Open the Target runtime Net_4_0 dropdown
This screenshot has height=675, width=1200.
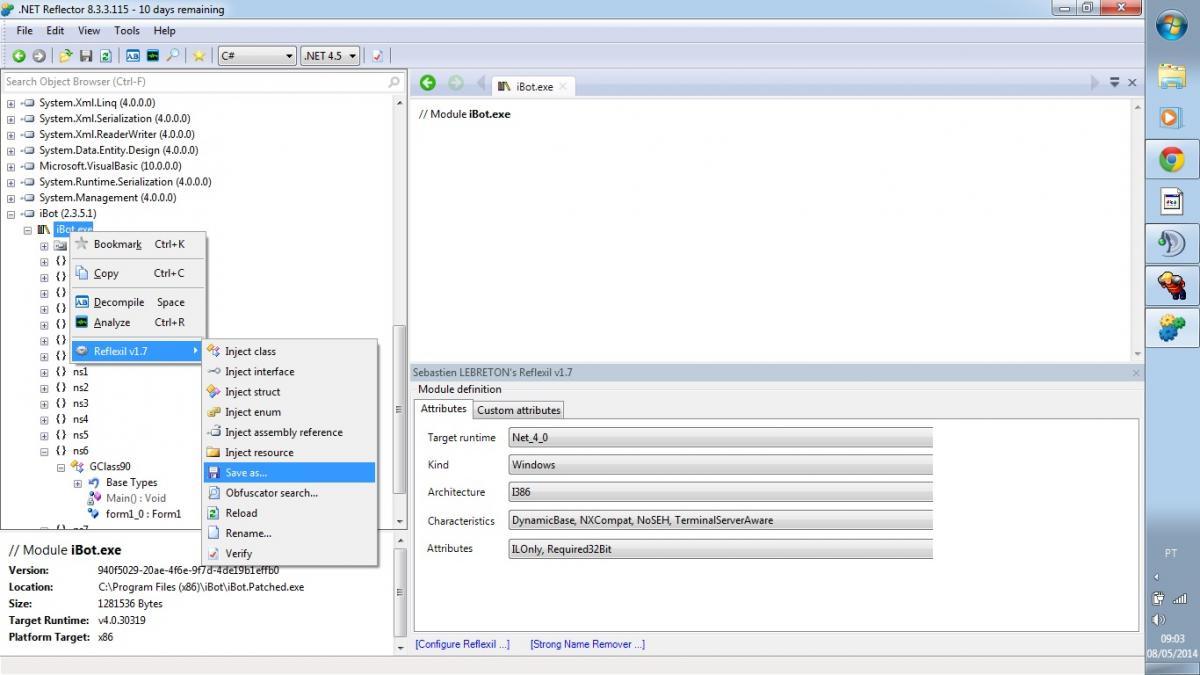point(720,438)
